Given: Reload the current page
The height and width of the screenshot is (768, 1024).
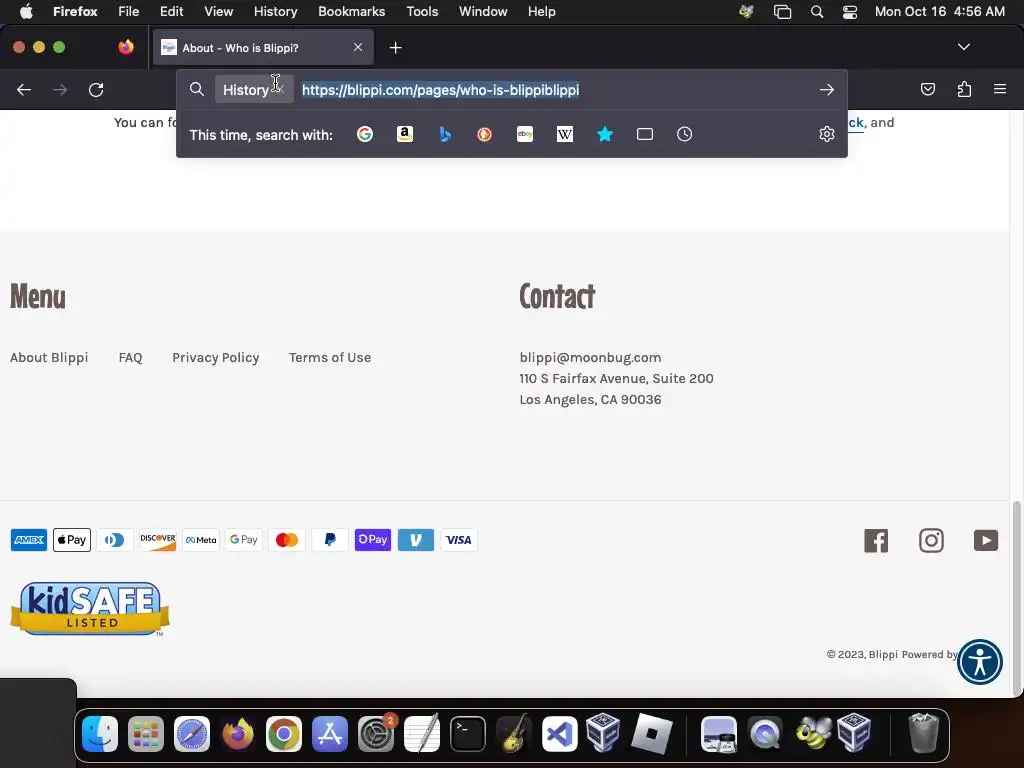Looking at the screenshot, I should click(96, 90).
